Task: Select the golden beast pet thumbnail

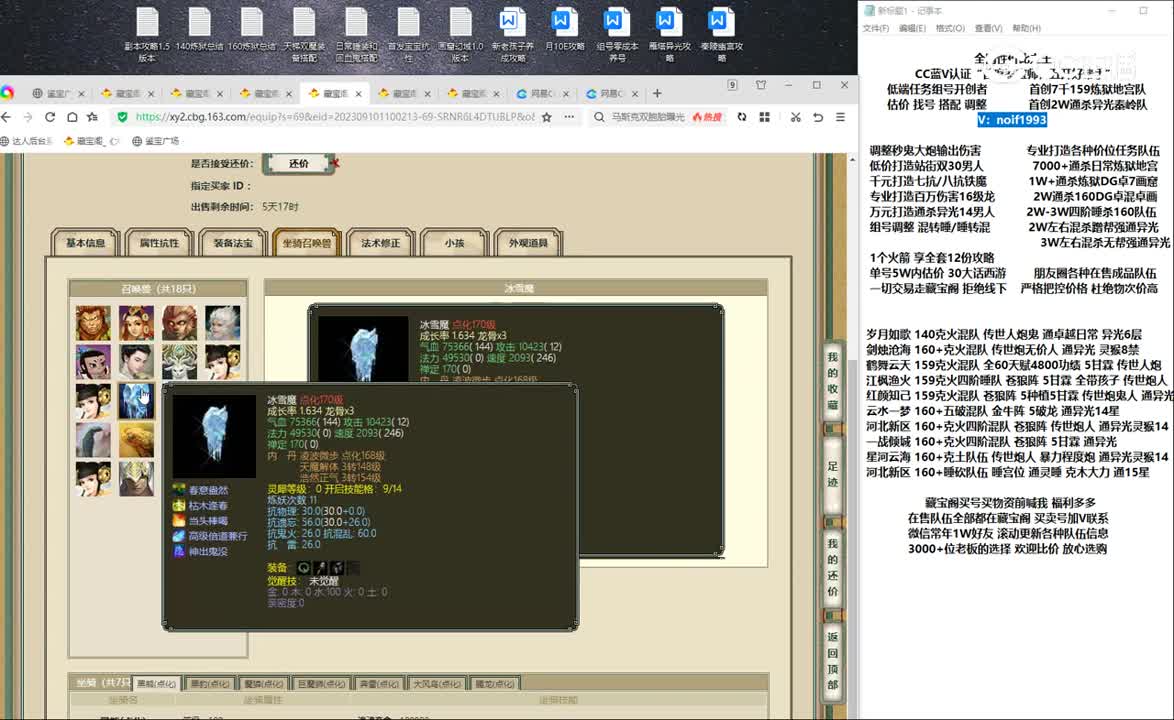Action: 136,439
